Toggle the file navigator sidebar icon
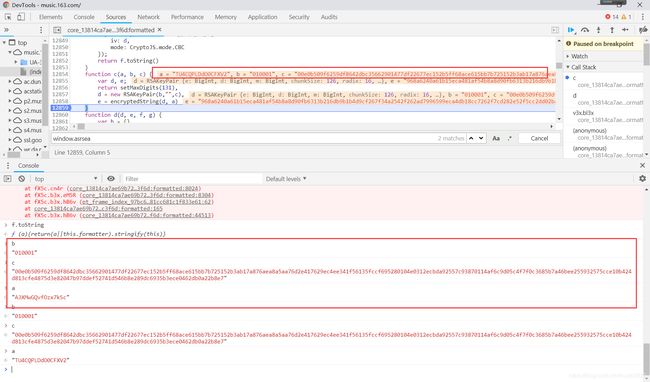Viewport: 650px width, 382px height. 57,30
